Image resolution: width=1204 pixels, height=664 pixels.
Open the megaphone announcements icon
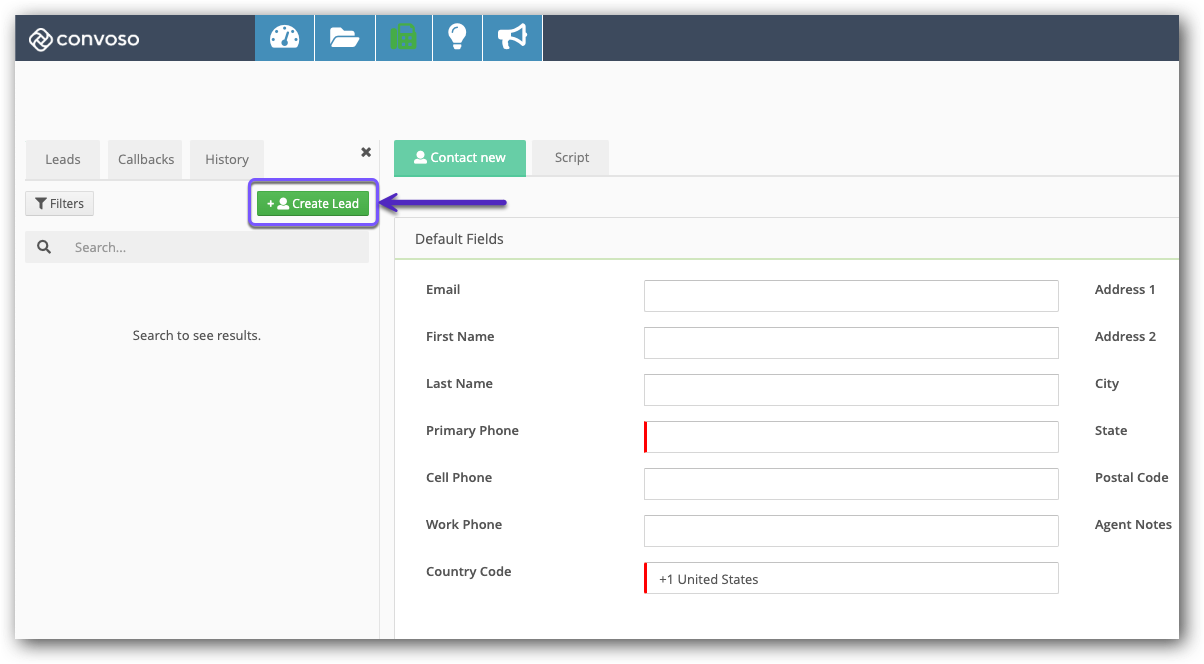tap(512, 38)
